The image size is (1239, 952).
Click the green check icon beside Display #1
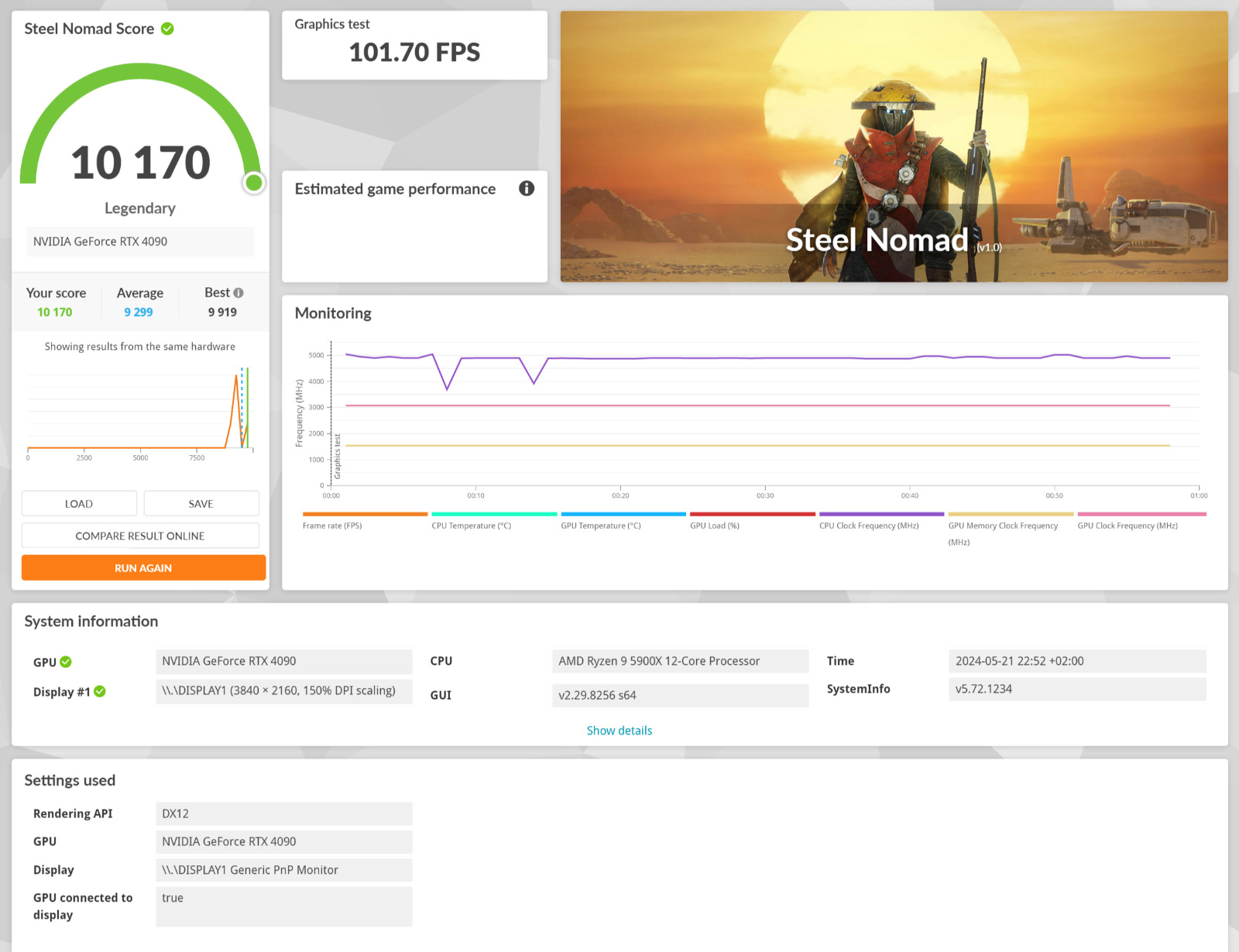pyautogui.click(x=100, y=691)
